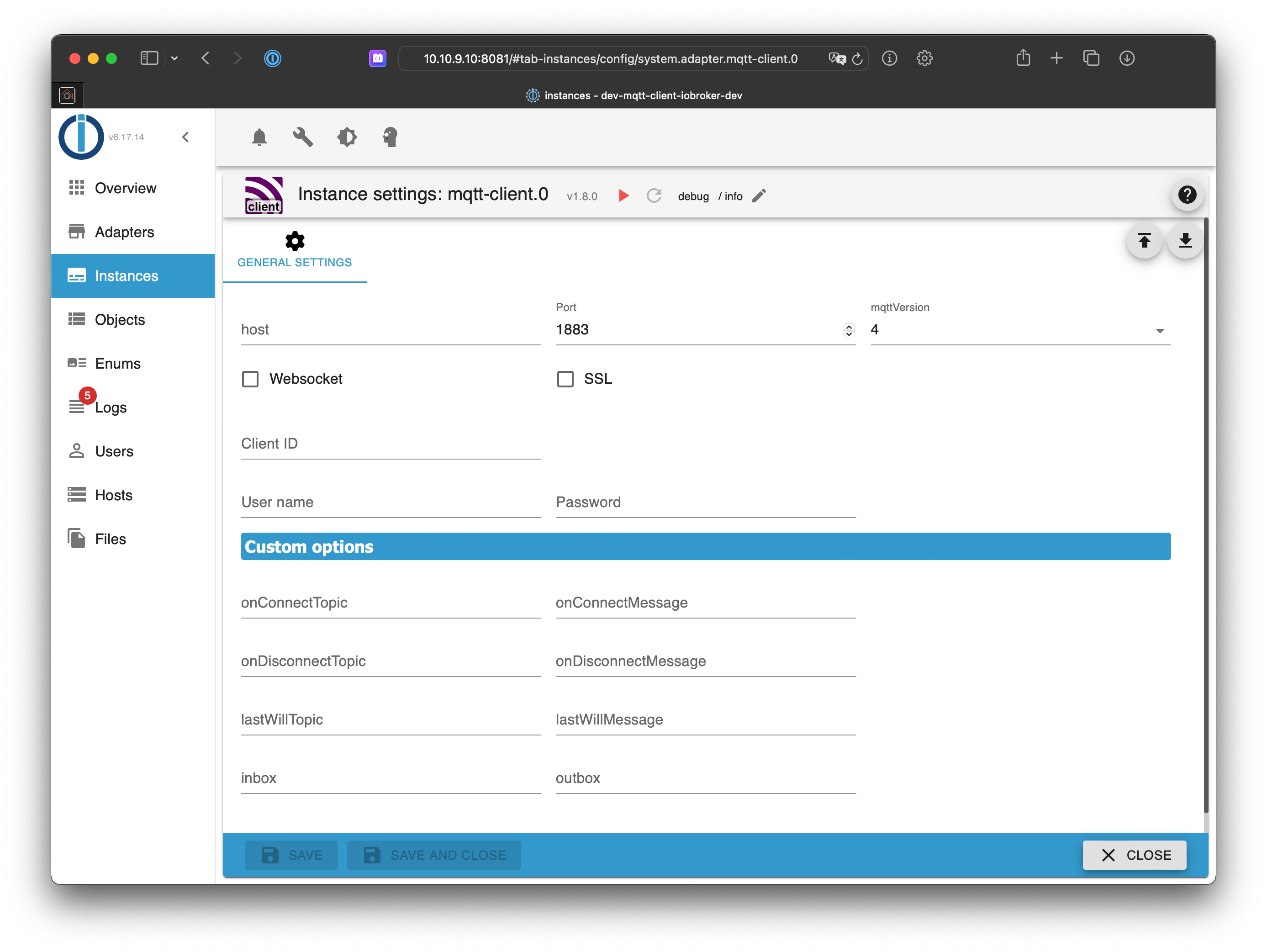The image size is (1267, 952).
Task: Click the expert mode head icon
Action: point(390,138)
